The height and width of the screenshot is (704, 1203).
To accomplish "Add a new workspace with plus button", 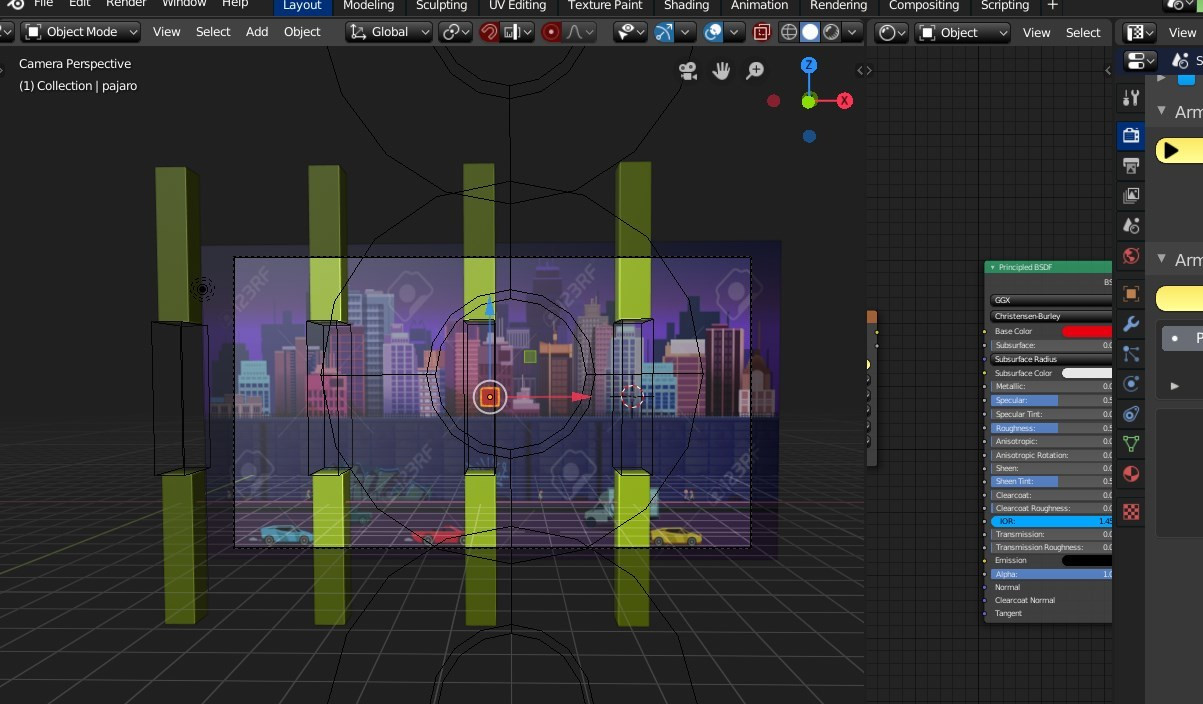I will [1052, 6].
